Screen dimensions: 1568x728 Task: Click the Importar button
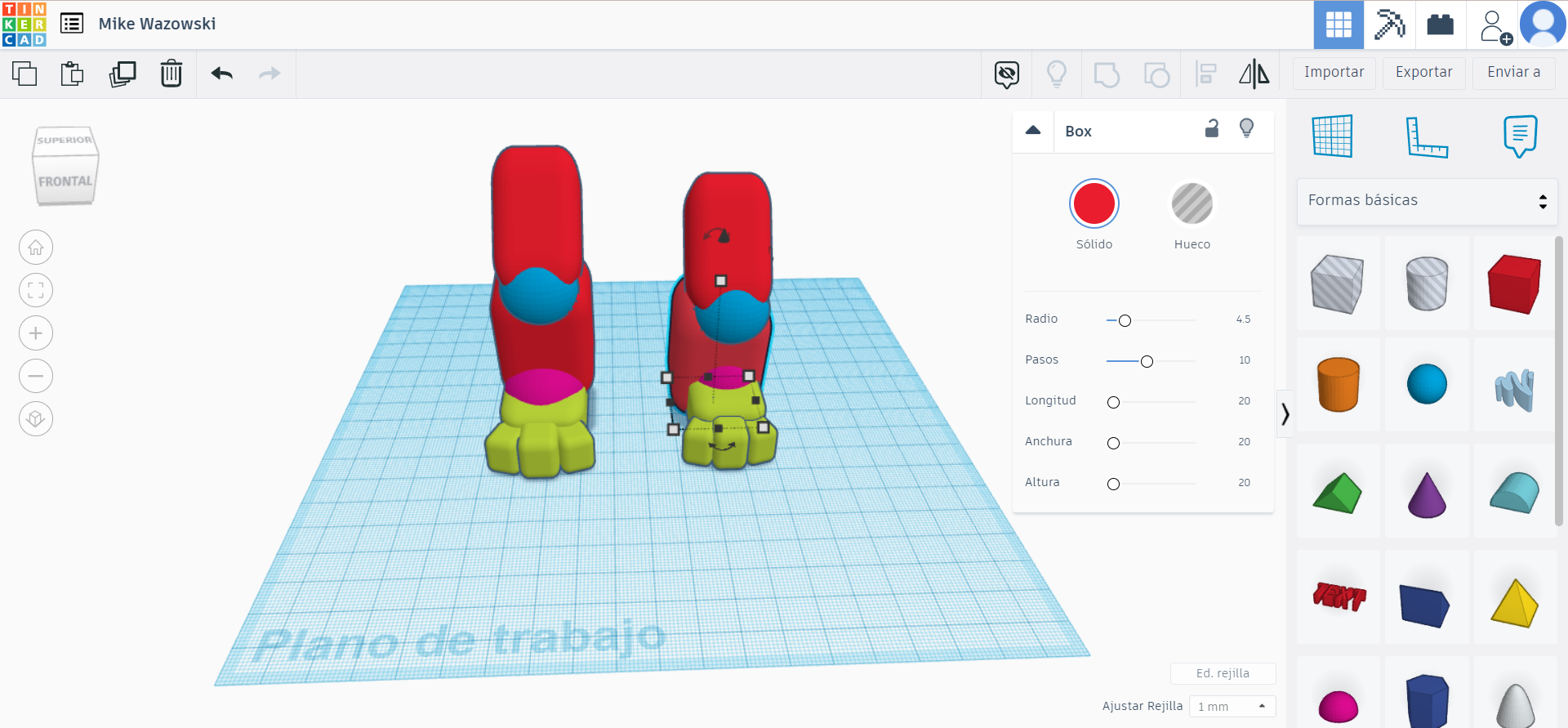1334,73
